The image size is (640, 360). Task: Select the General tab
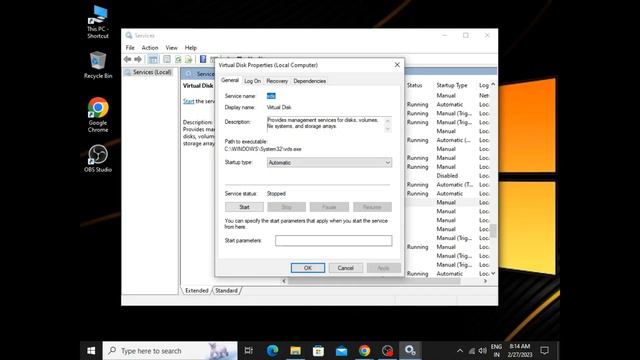coord(230,80)
